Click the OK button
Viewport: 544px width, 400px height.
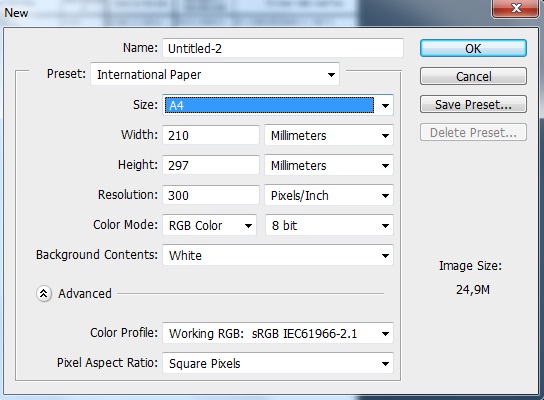(473, 48)
